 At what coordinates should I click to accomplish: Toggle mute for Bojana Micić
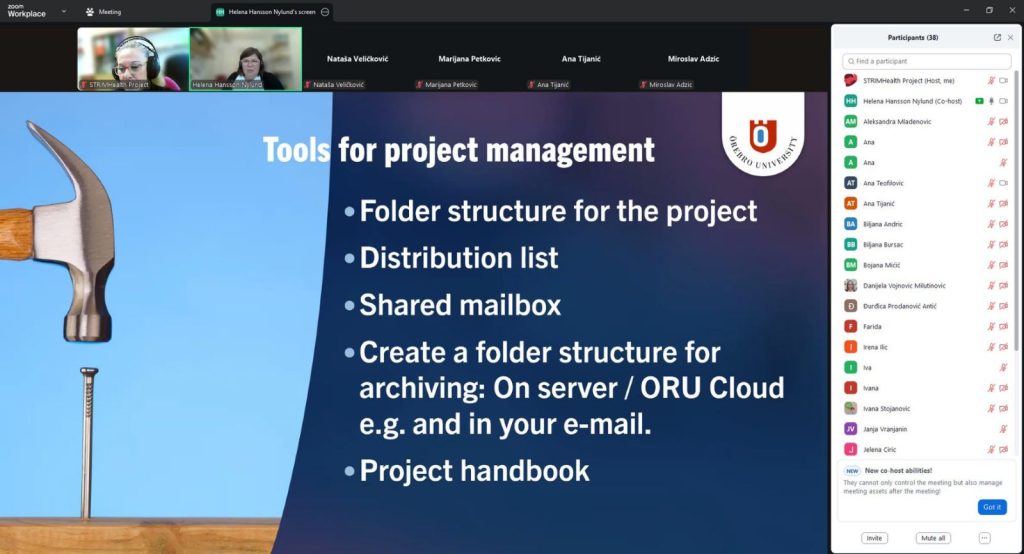coord(991,265)
